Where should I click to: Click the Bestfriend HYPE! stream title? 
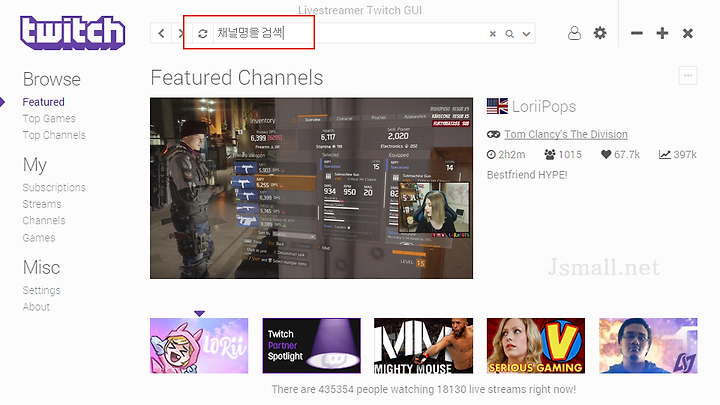tap(527, 175)
